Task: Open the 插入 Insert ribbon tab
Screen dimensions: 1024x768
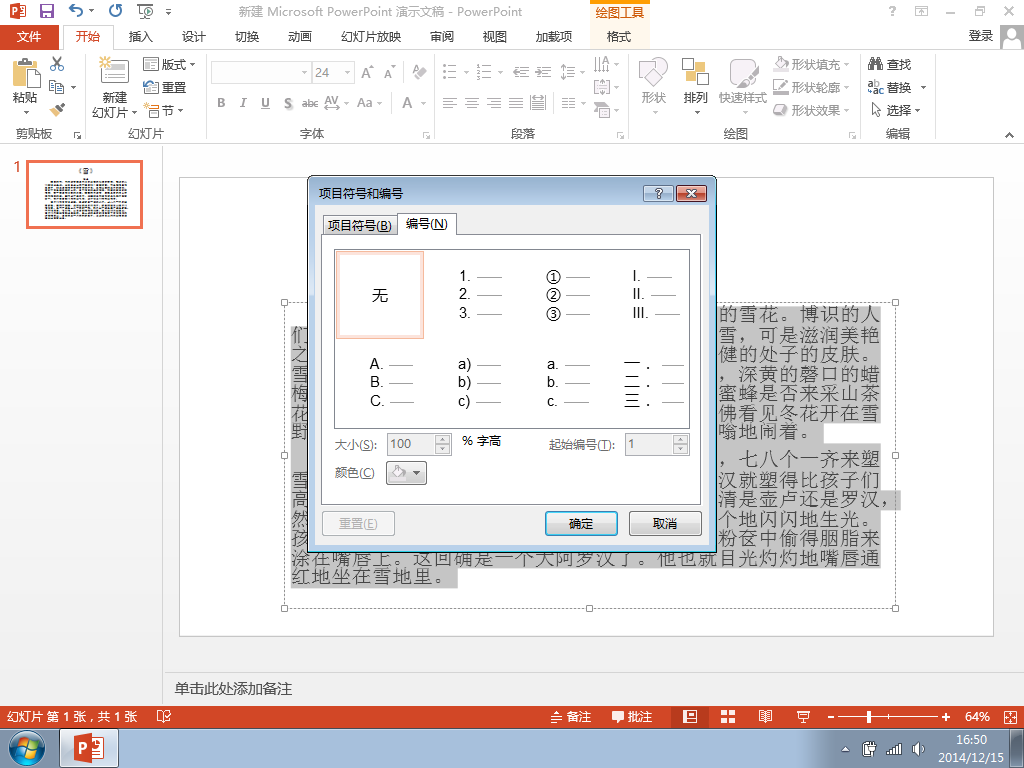Action: [140, 37]
